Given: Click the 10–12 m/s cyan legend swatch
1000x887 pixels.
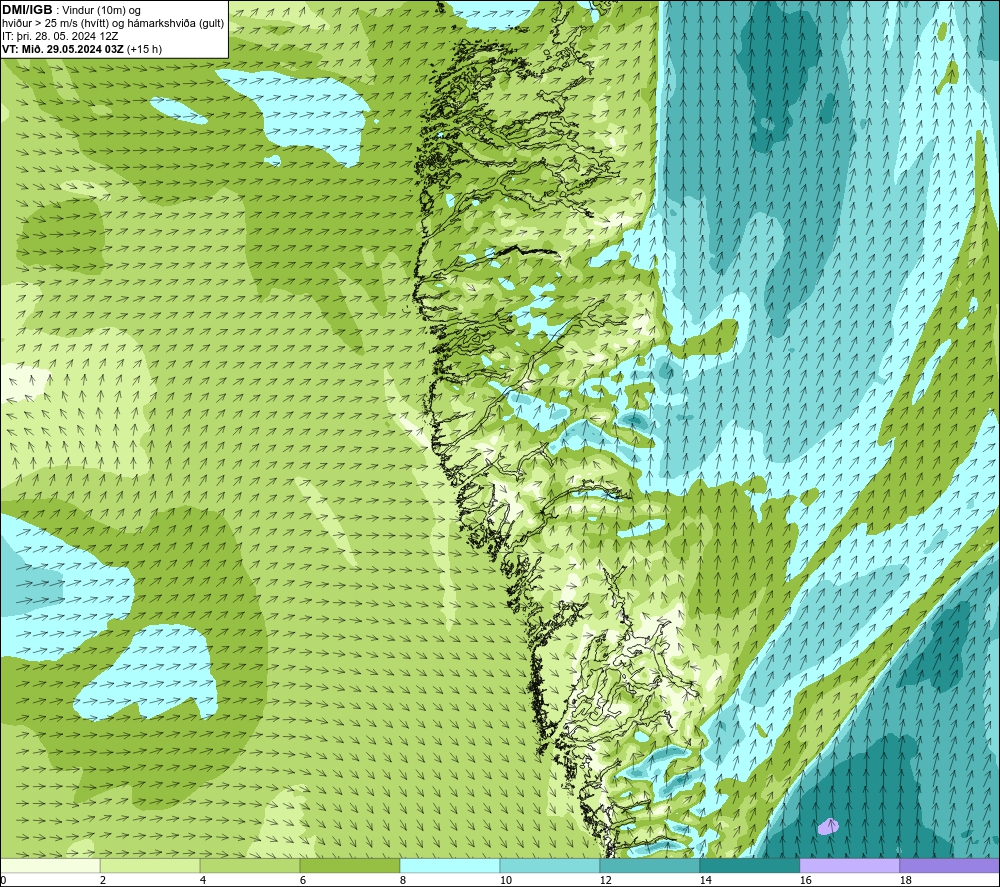Looking at the screenshot, I should (550, 866).
